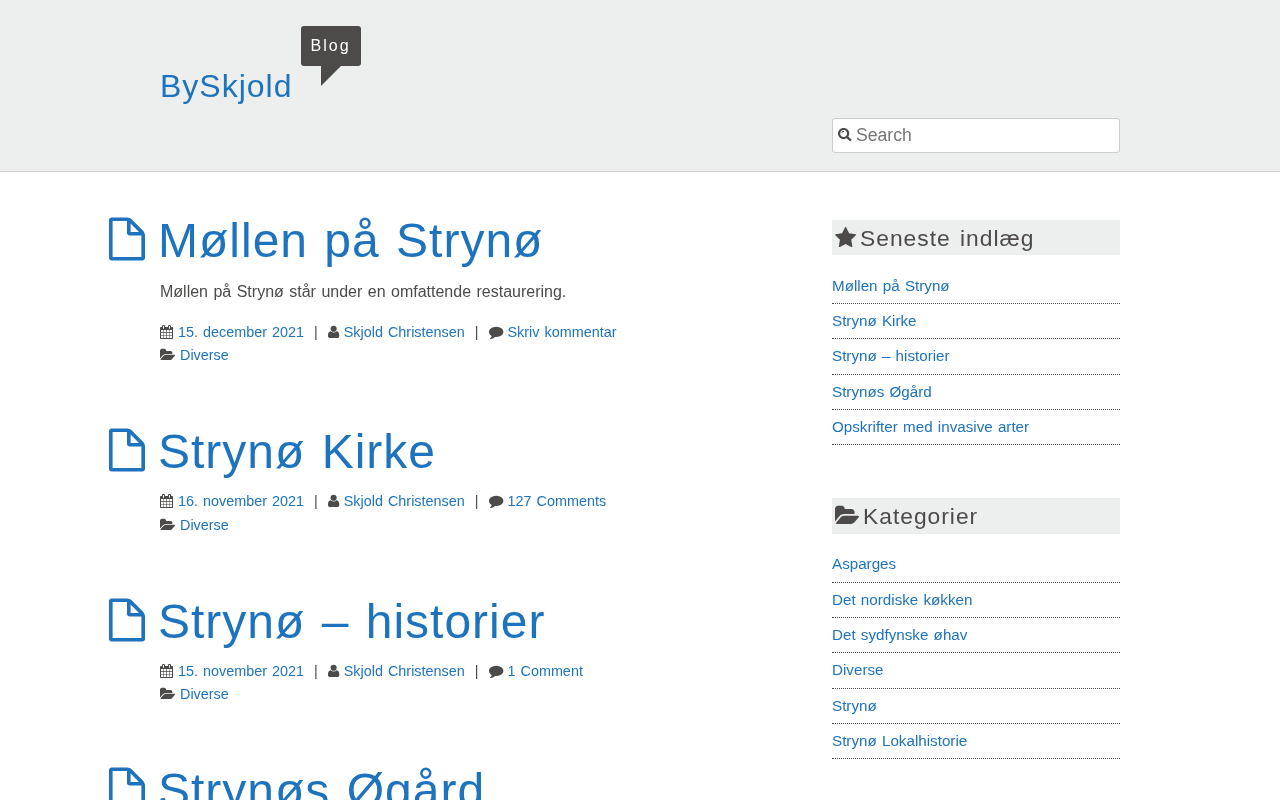The width and height of the screenshot is (1280, 800).
Task: Click the document icon beside Strynø – historier
Action: [127, 620]
